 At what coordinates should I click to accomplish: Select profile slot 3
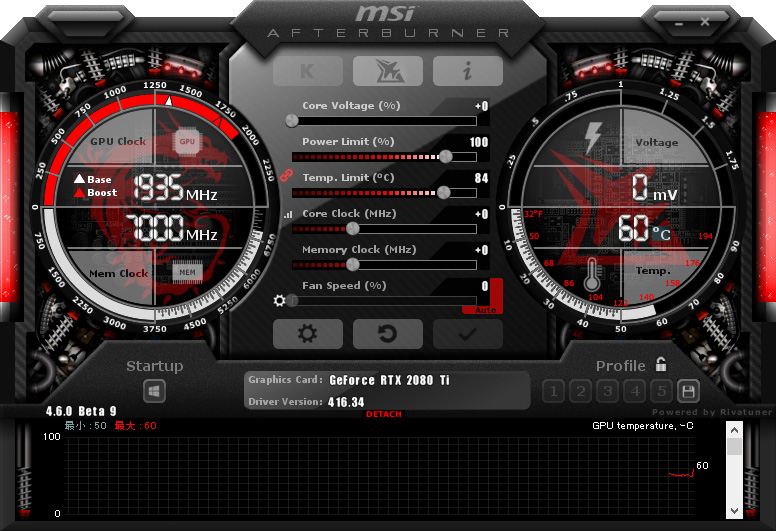tap(608, 391)
